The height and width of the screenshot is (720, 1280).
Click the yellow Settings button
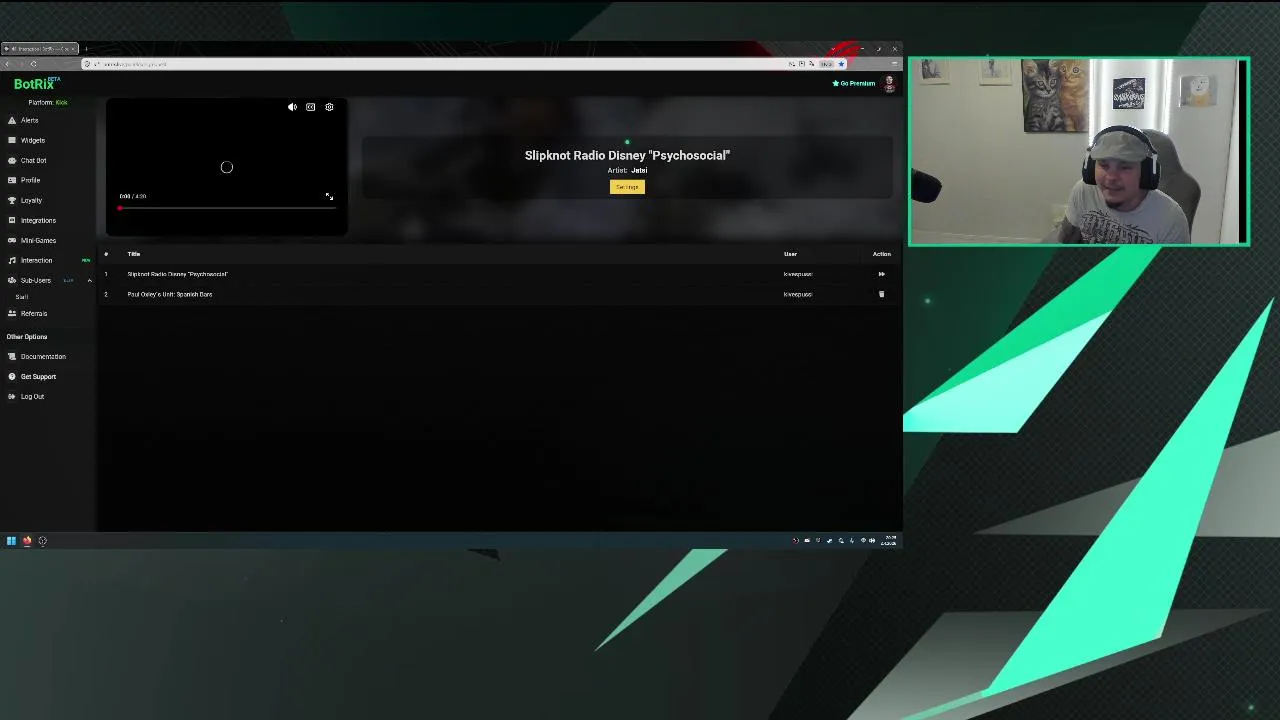pos(627,187)
